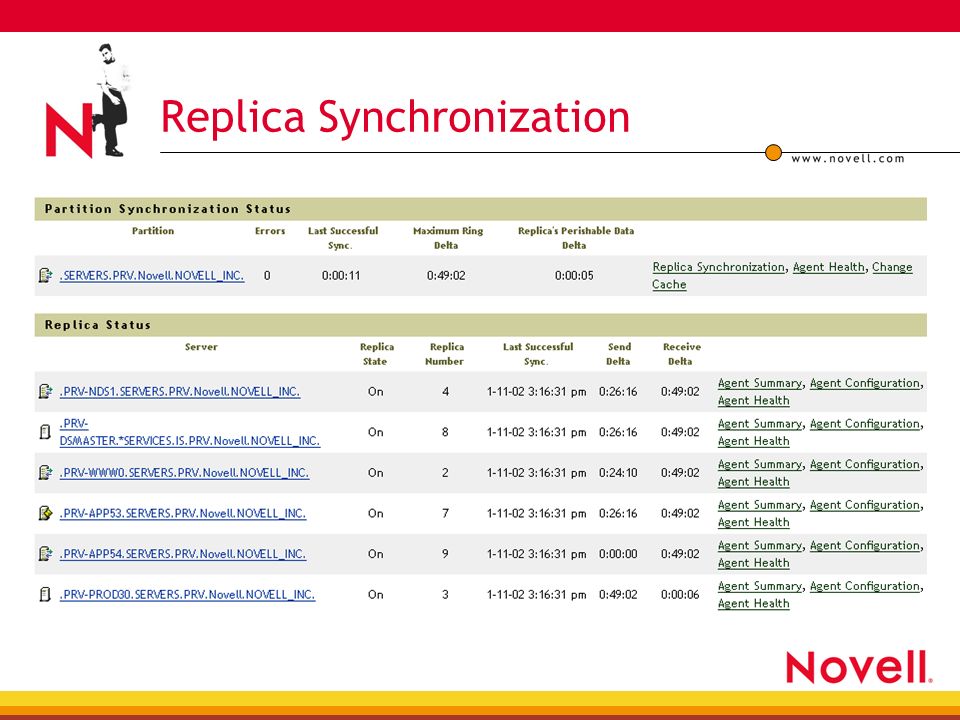Open the .PRV-DSMASTER.*SERVICES.IS.PRV server link
Image resolution: width=960 pixels, height=720 pixels.
[x=190, y=432]
